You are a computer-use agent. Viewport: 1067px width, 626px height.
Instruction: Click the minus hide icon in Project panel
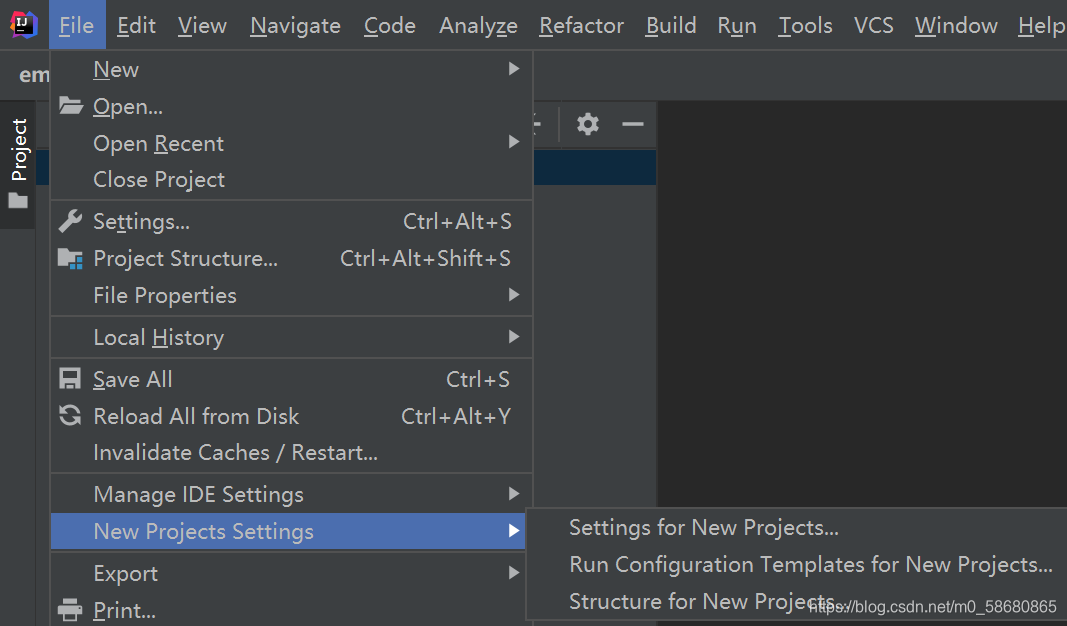(x=633, y=124)
